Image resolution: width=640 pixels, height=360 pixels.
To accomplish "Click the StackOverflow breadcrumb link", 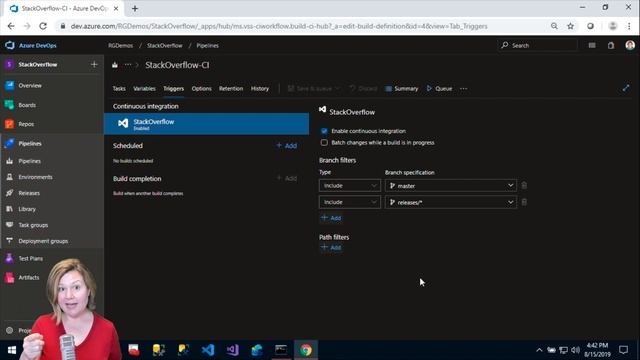I will [164, 45].
